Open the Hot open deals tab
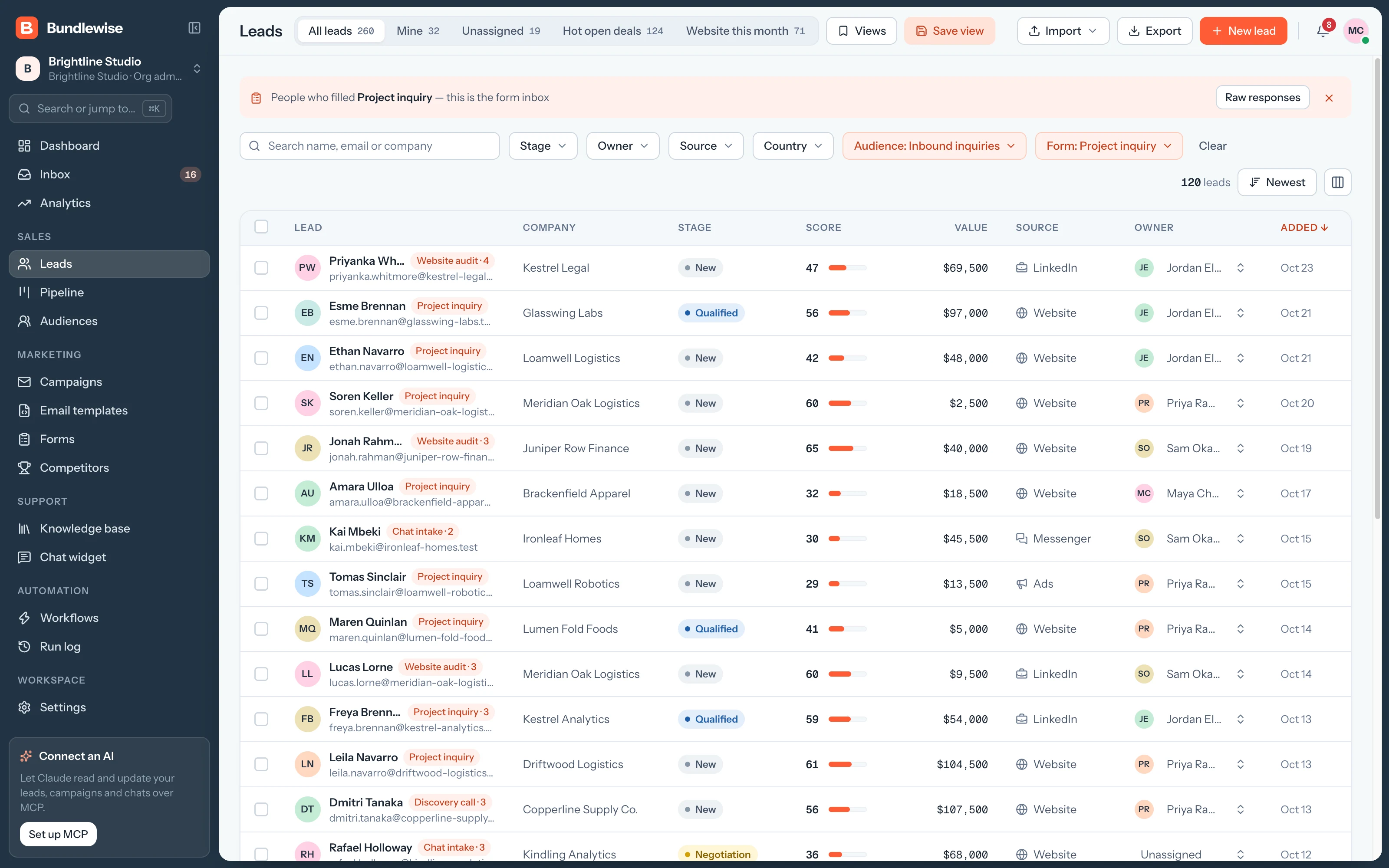1389x868 pixels. point(612,31)
